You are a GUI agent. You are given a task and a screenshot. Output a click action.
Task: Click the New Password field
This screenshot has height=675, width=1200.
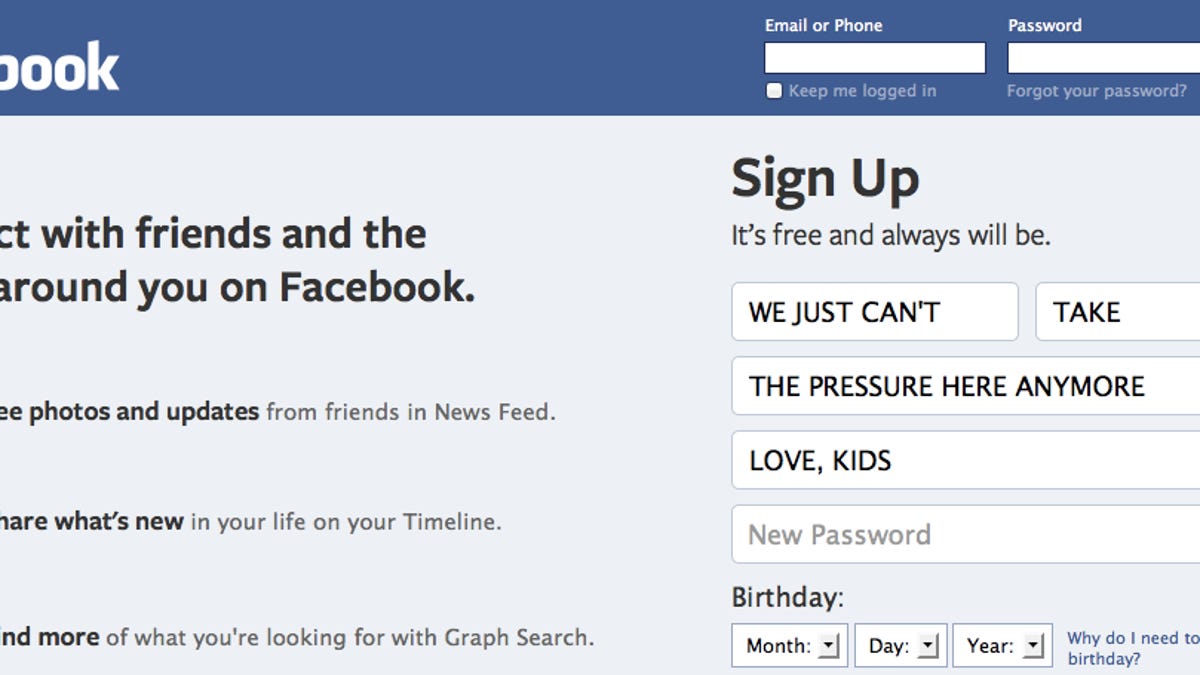coord(965,534)
